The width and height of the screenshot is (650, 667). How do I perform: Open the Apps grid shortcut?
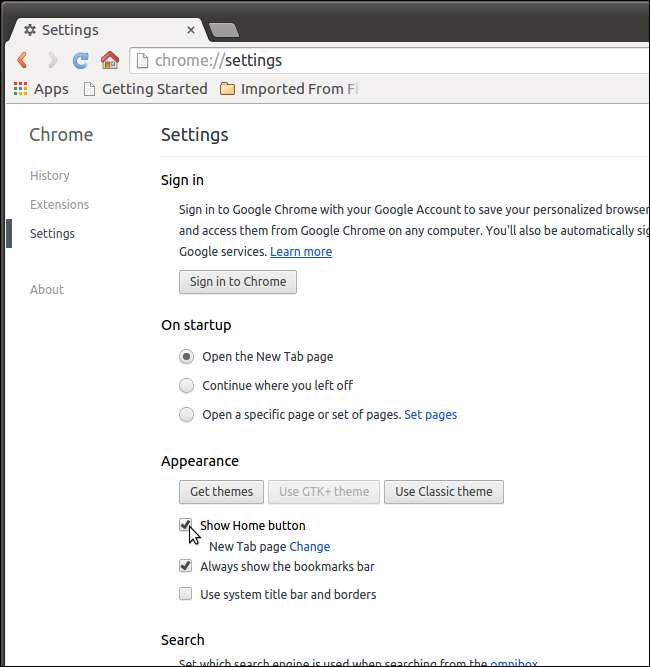point(41,89)
